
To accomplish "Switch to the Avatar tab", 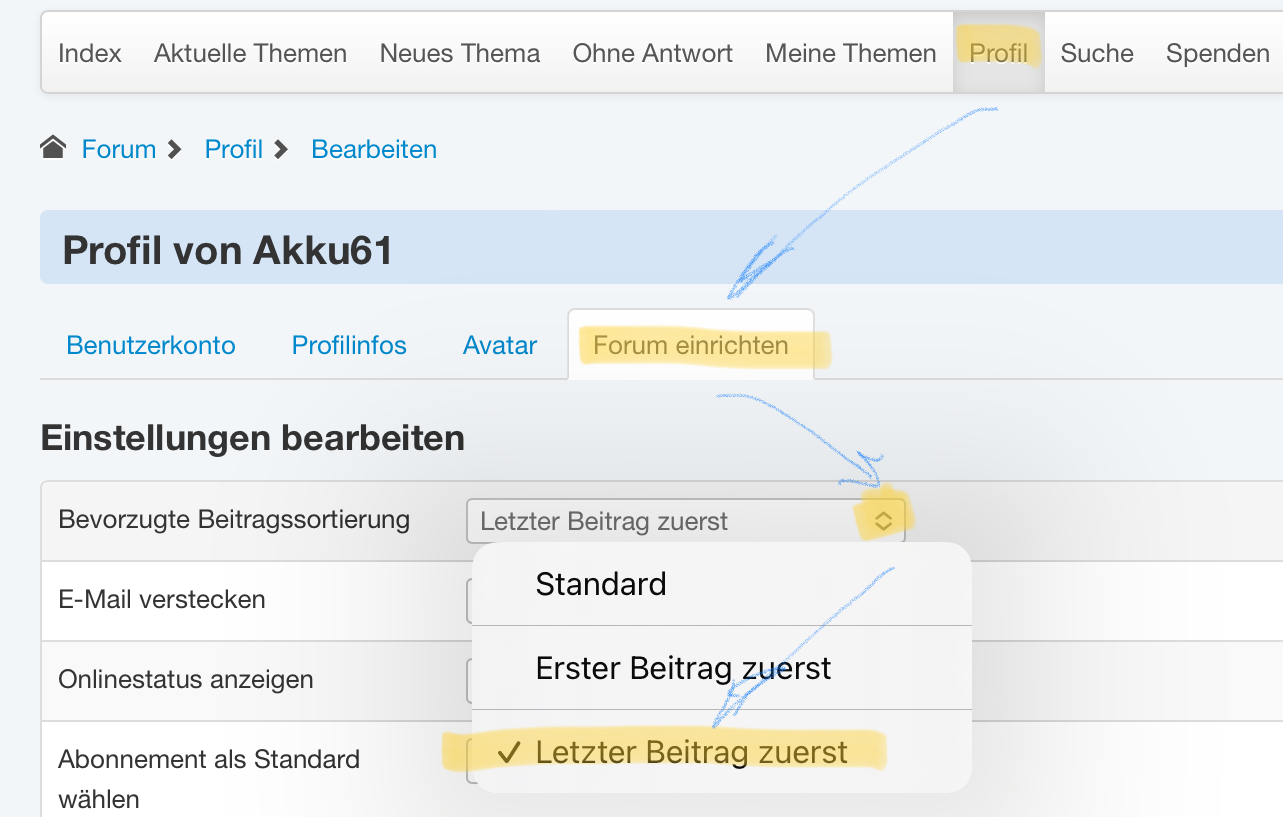I will click(500, 346).
